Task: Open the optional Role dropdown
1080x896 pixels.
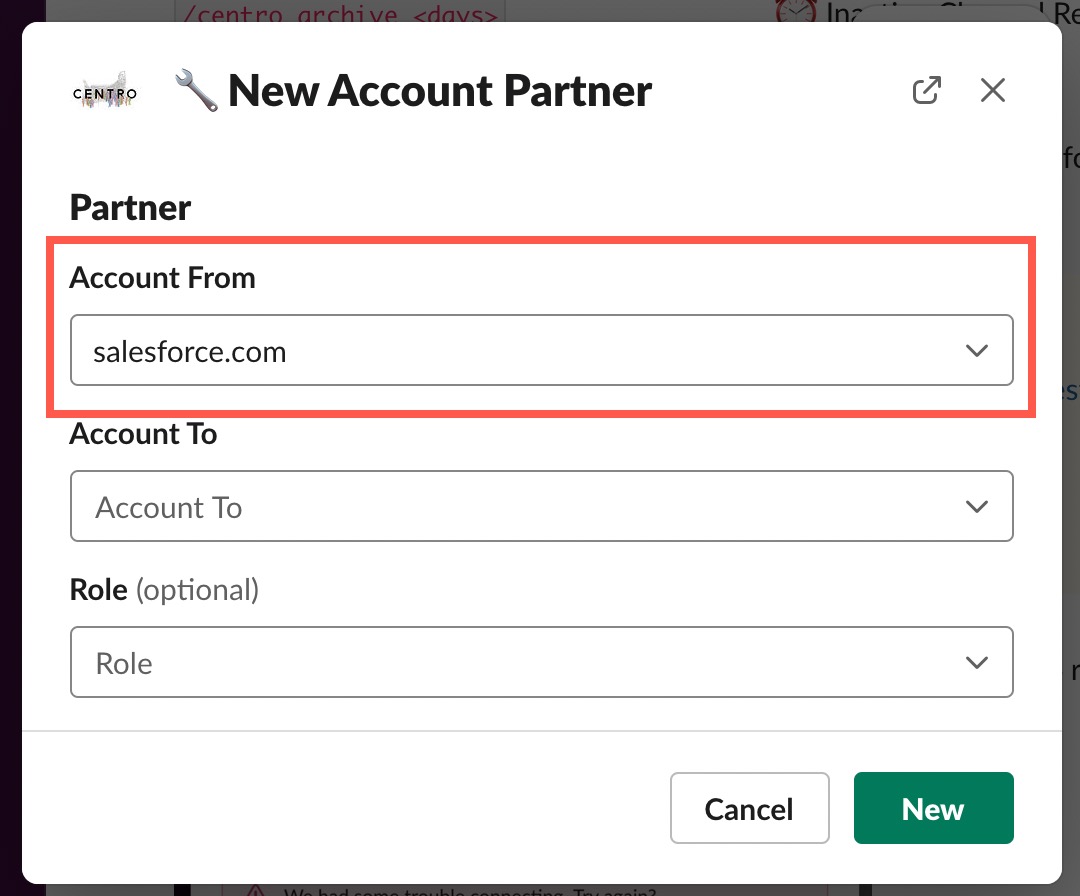Action: (x=541, y=662)
